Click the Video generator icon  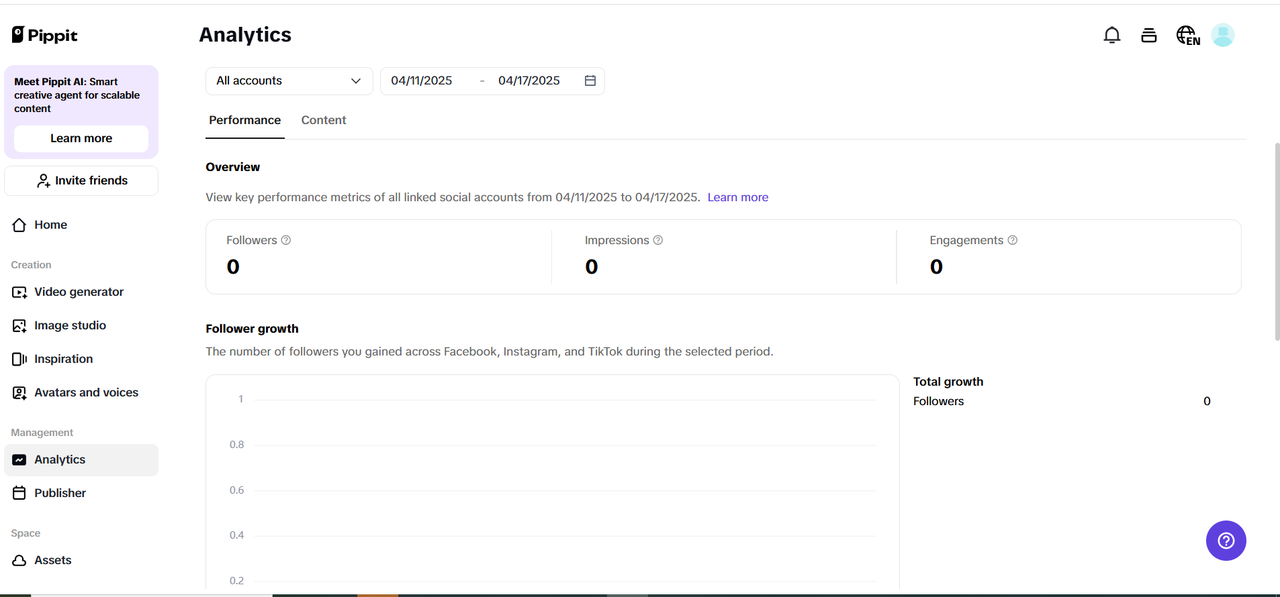(x=19, y=292)
